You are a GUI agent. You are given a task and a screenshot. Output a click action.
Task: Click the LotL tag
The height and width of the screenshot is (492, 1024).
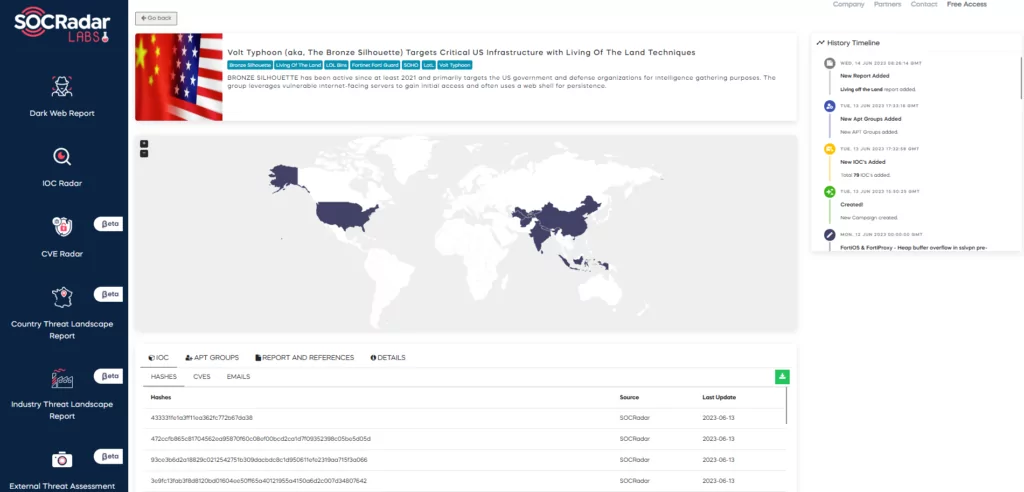pyautogui.click(x=428, y=65)
